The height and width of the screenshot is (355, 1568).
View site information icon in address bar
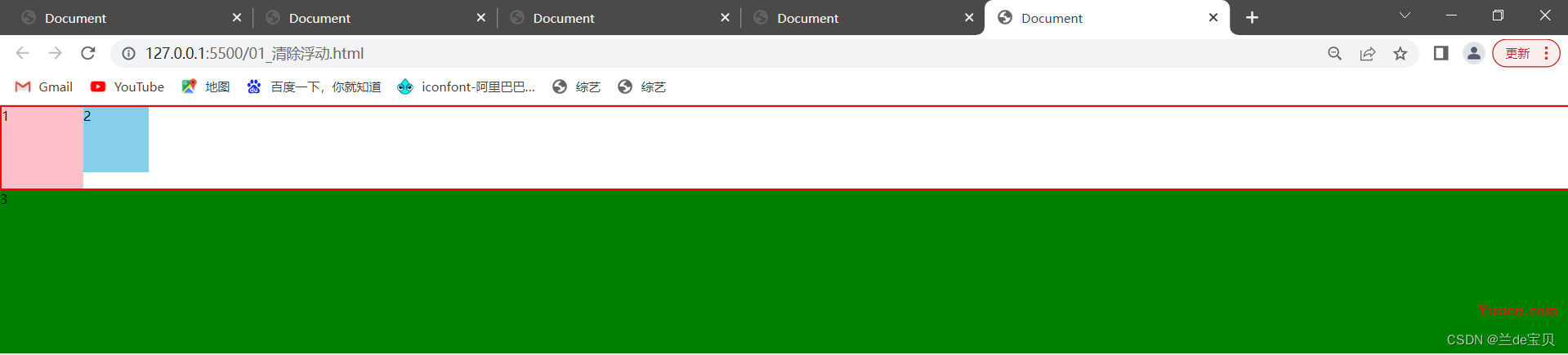pyautogui.click(x=128, y=53)
